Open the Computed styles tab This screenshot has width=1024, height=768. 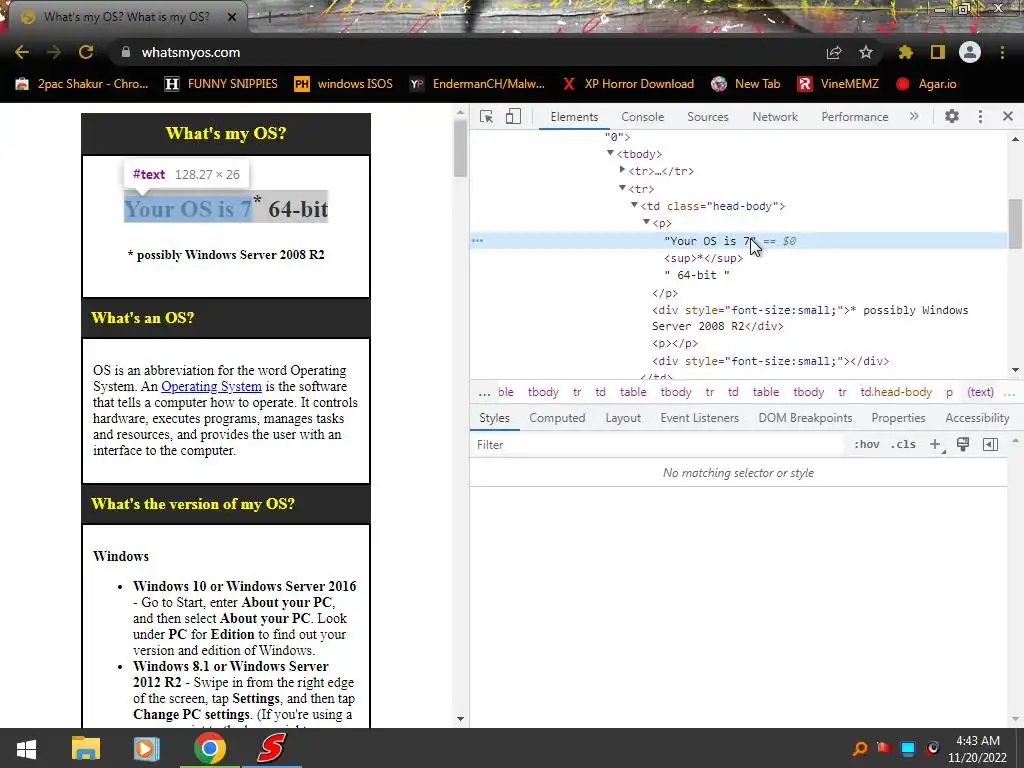pos(557,418)
